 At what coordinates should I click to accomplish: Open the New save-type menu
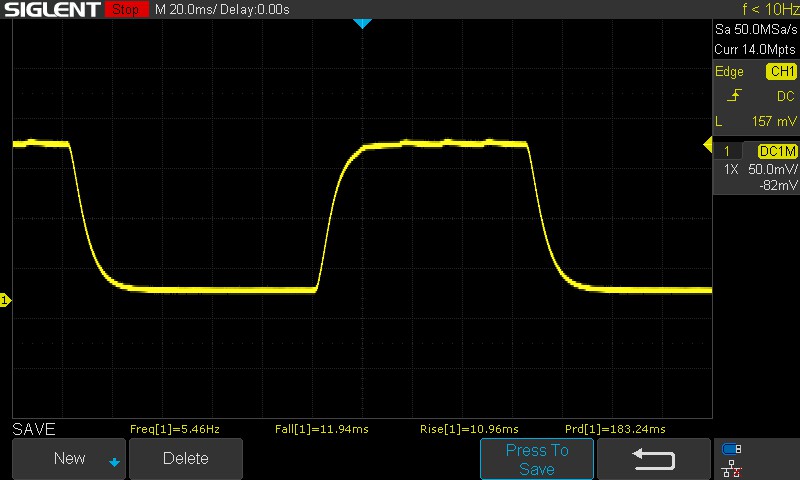(x=69, y=459)
